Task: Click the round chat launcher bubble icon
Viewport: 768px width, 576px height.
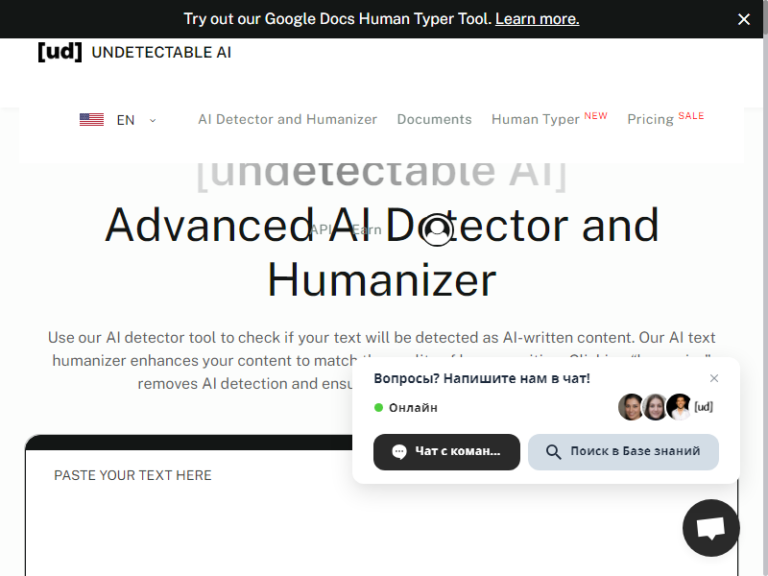Action: point(711,528)
